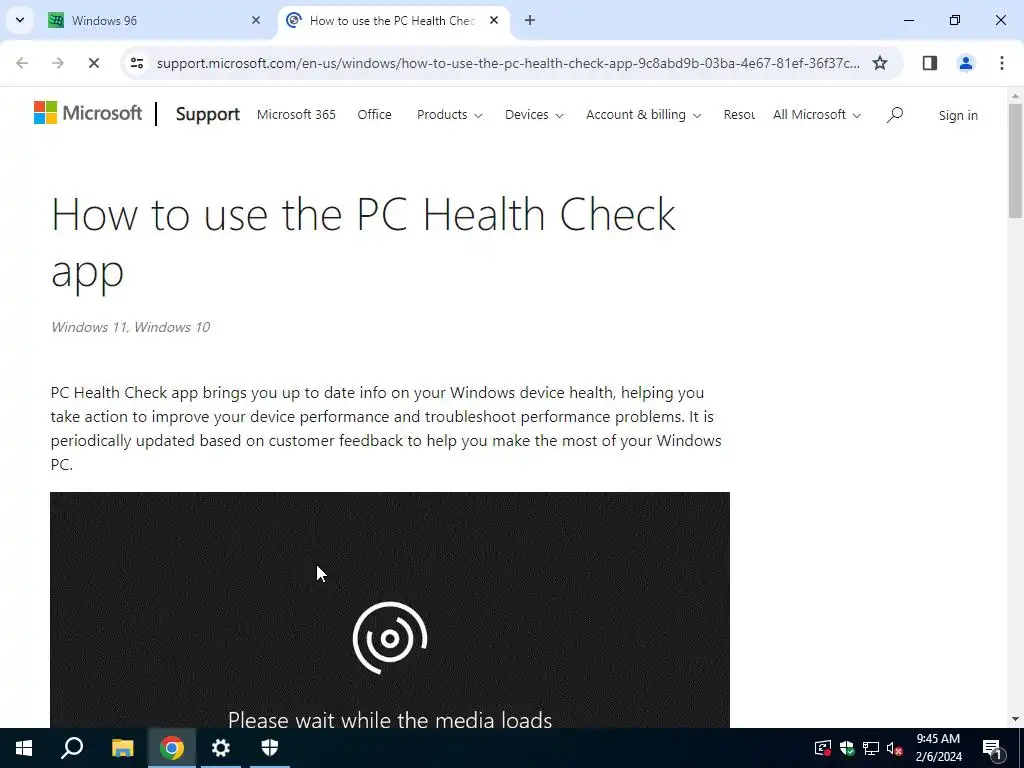Expand Account & billing menu

643,115
